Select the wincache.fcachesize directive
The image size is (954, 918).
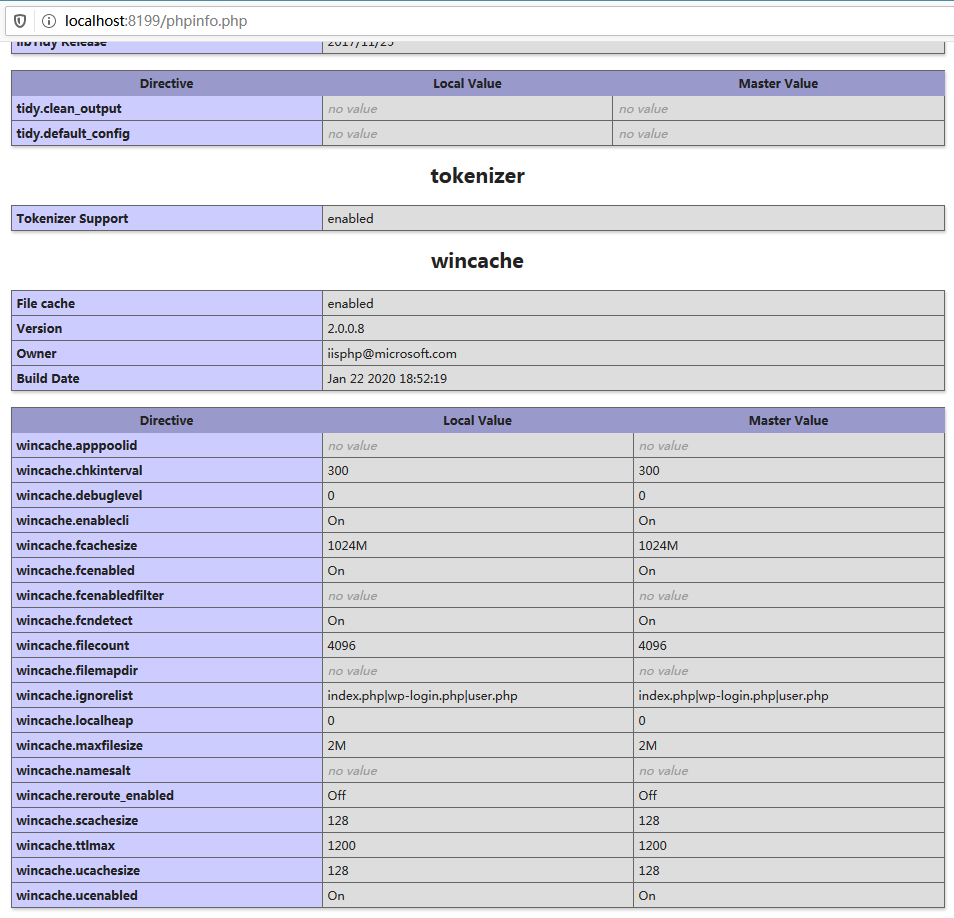point(167,545)
